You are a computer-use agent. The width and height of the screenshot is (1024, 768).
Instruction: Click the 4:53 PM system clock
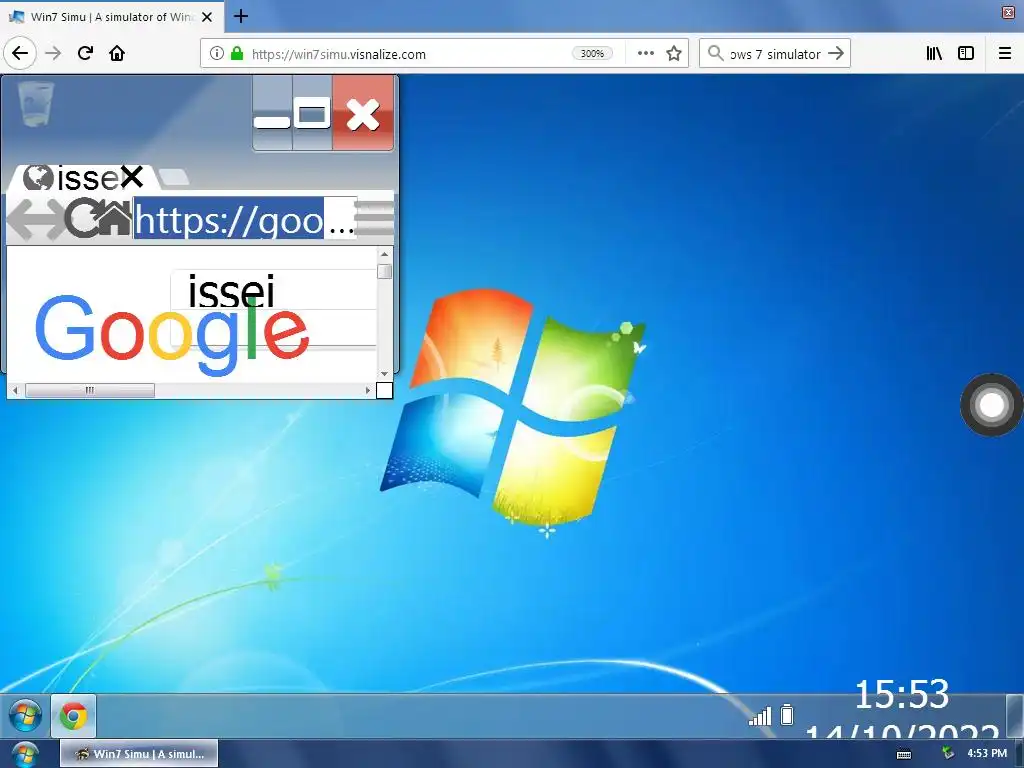coord(987,754)
